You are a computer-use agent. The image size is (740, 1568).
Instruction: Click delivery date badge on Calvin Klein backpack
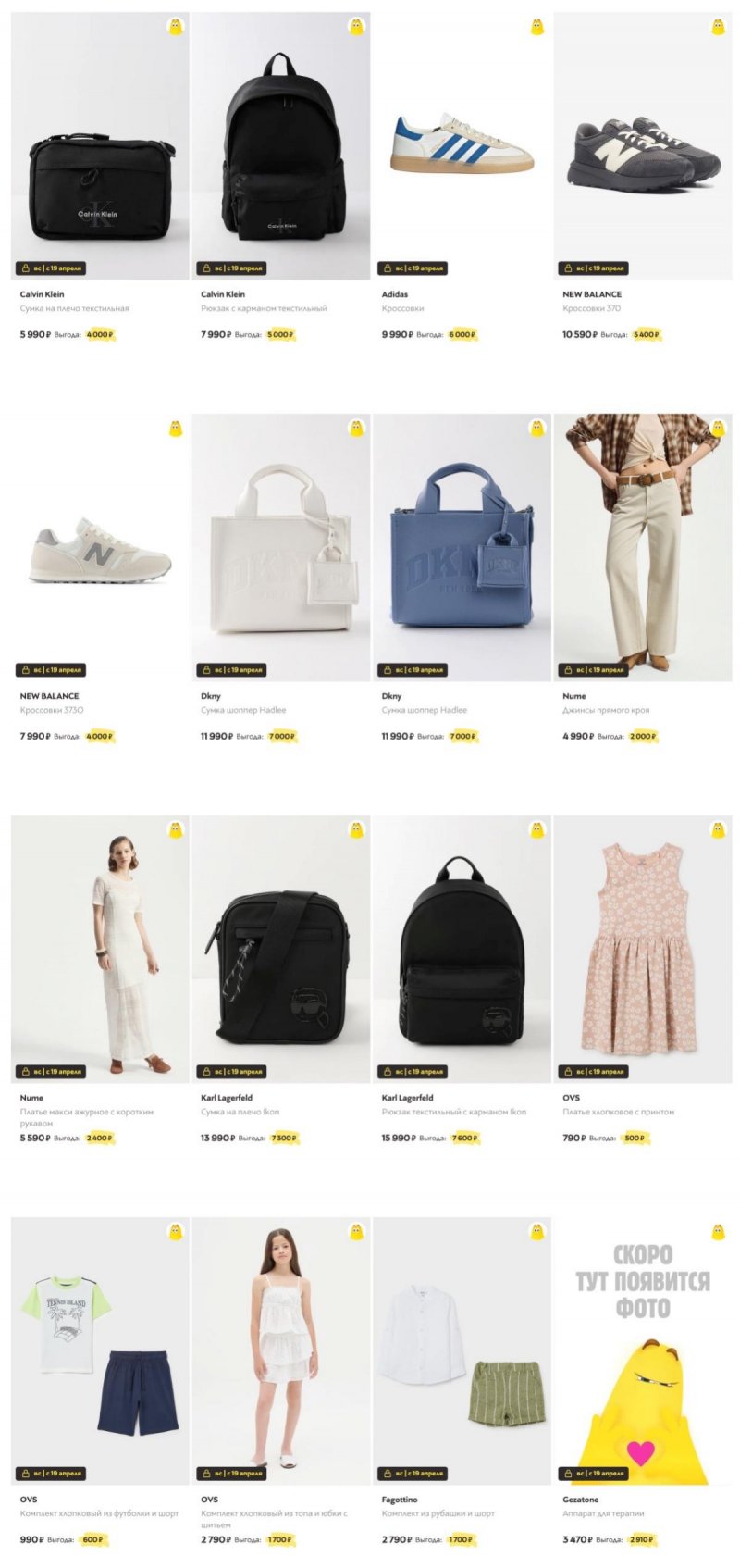231,268
